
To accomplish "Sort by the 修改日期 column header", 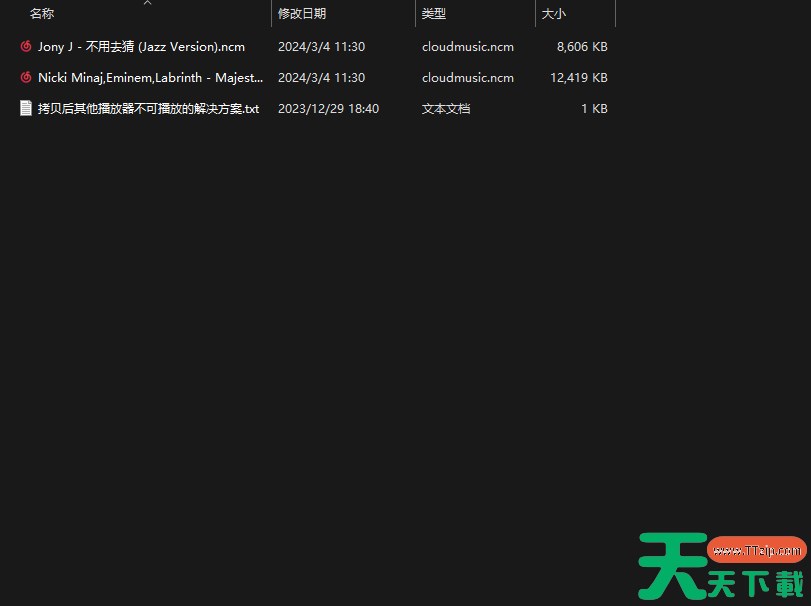I will (302, 13).
